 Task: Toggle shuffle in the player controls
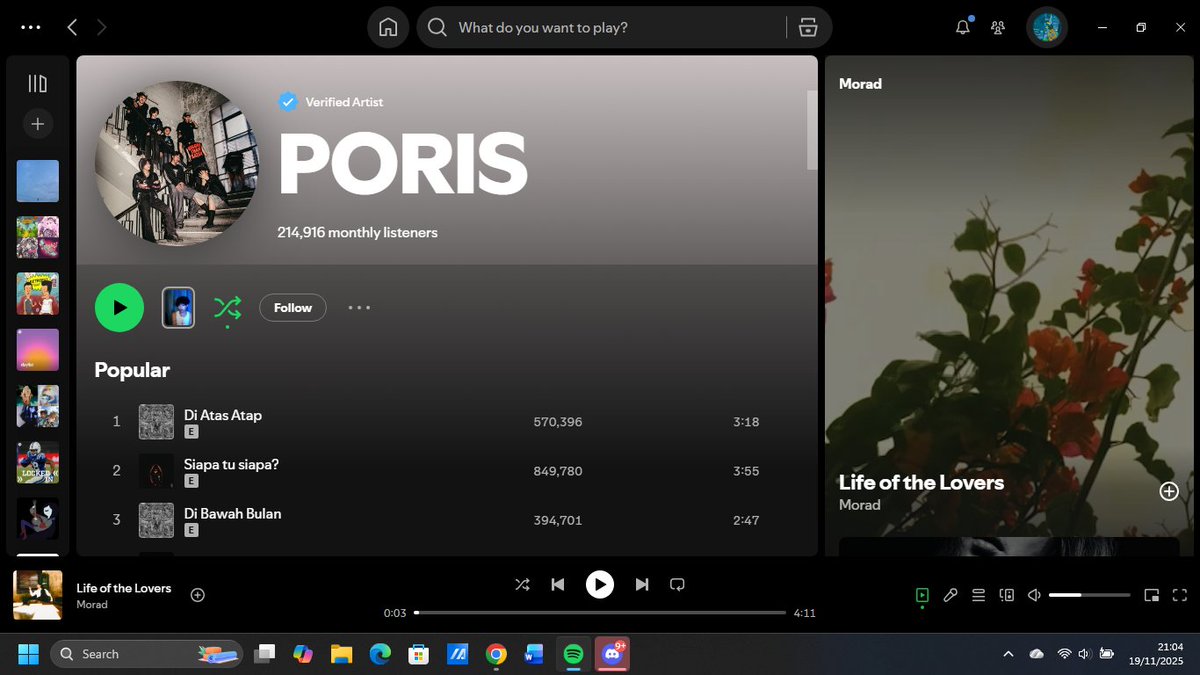click(522, 584)
